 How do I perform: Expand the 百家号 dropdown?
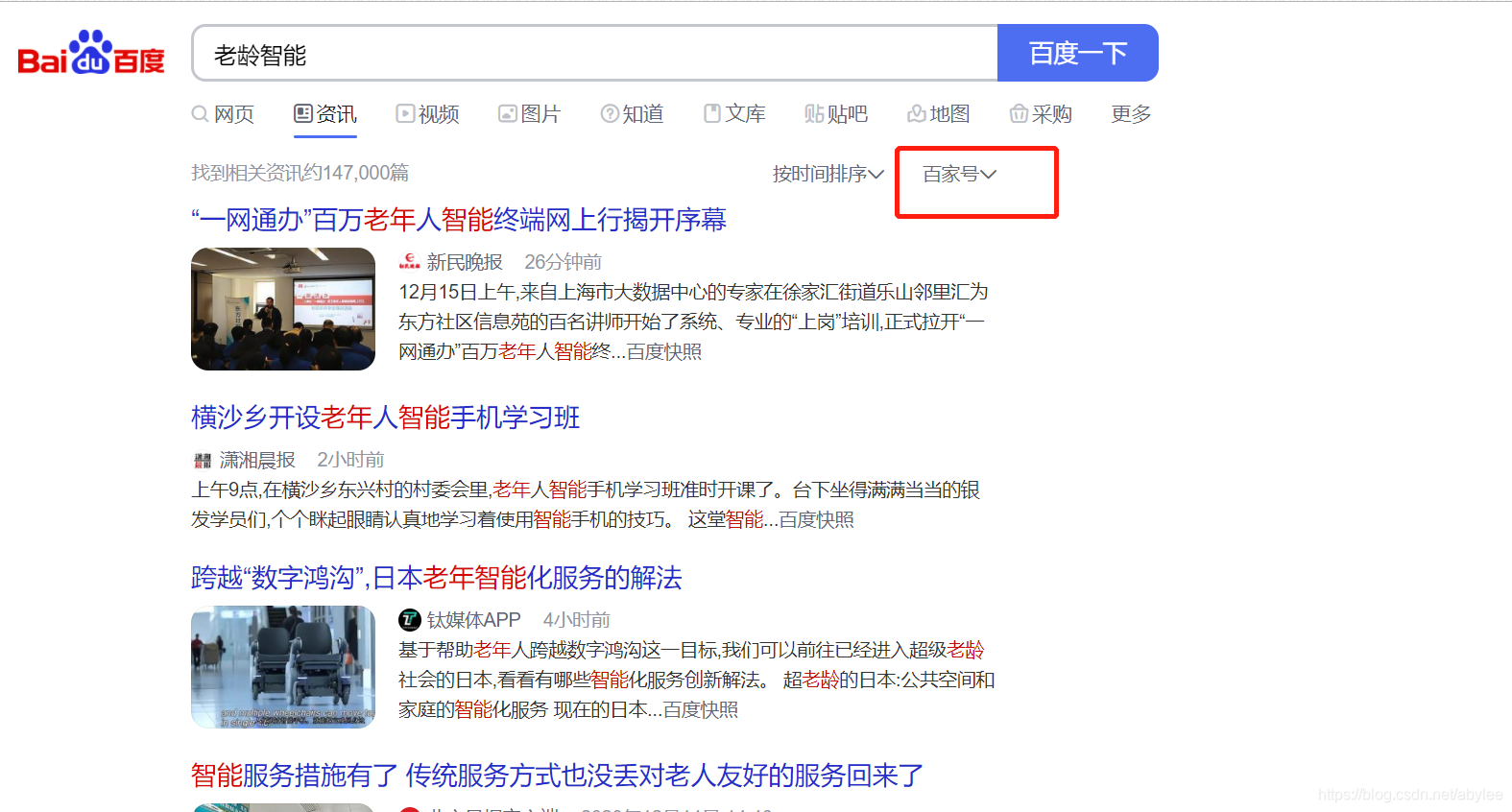(959, 174)
